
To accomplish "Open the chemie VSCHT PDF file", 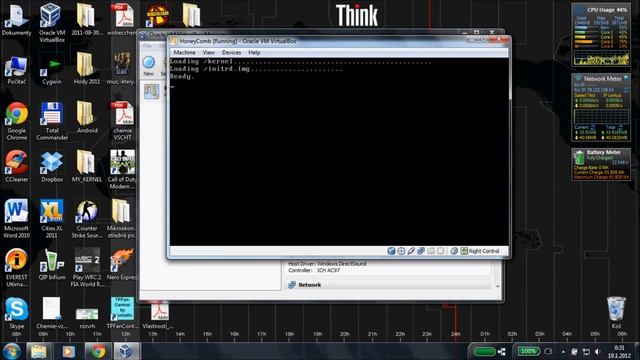I will point(122,121).
